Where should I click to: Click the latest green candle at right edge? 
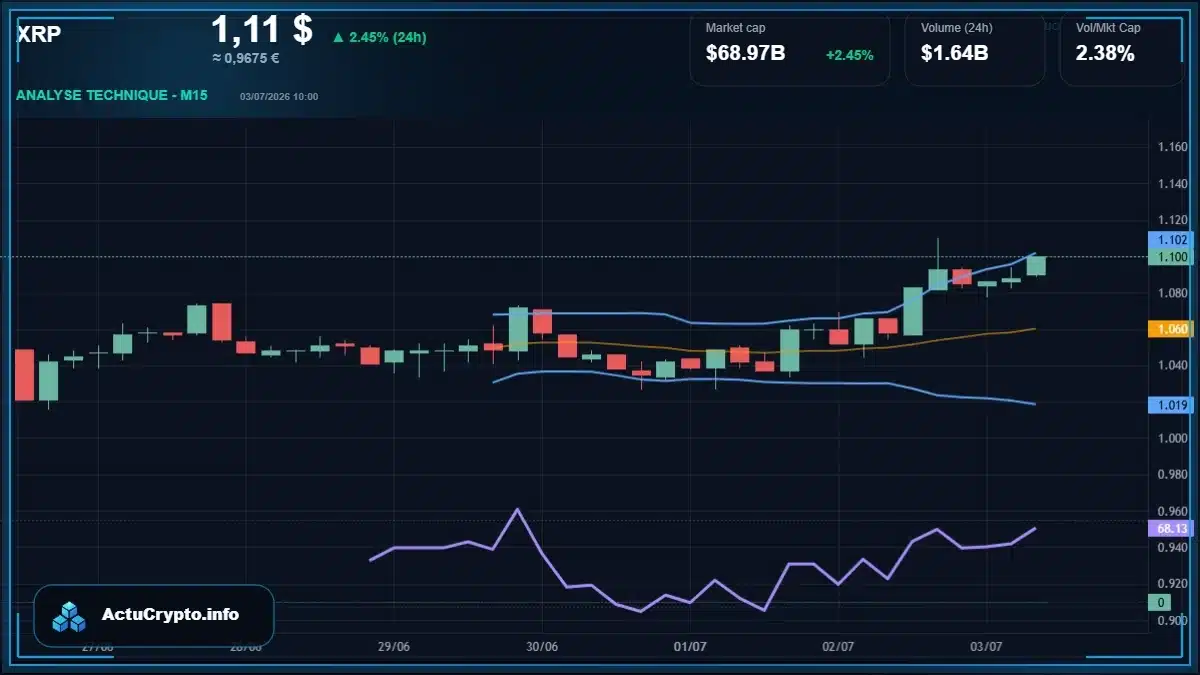1036,266
